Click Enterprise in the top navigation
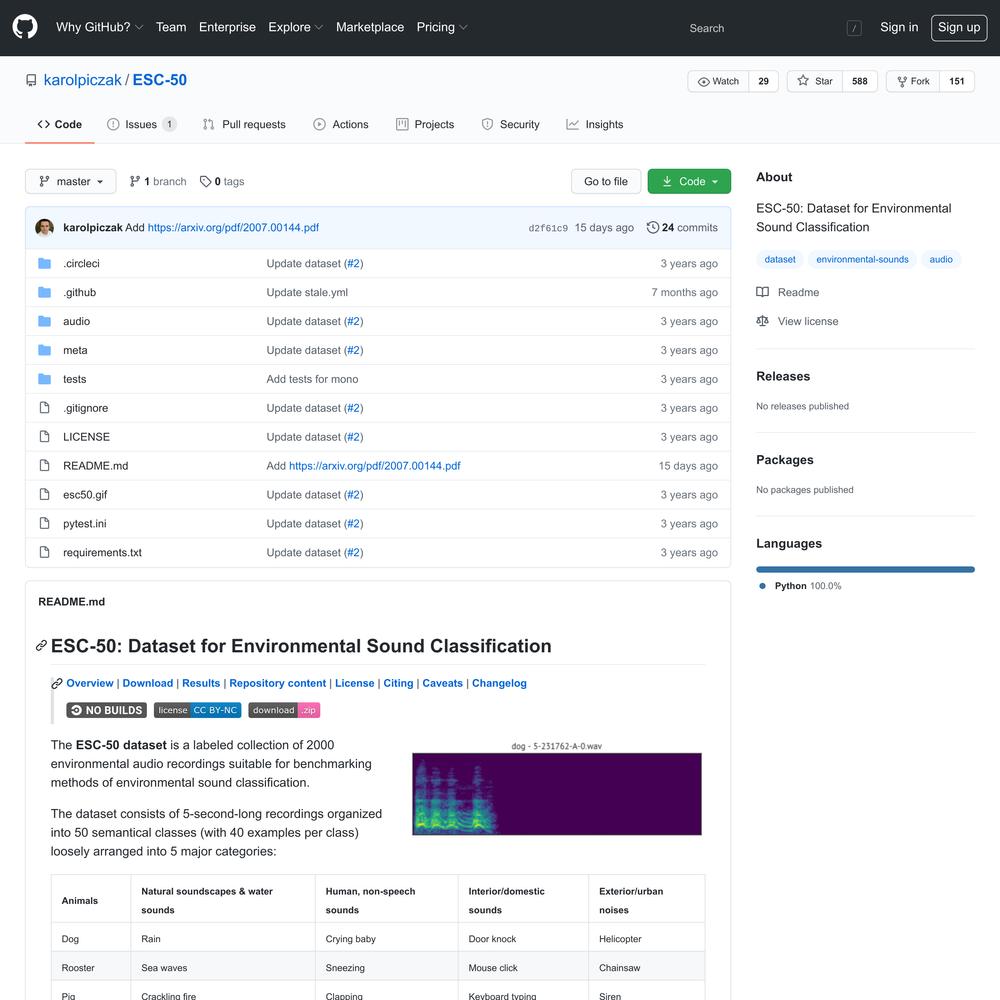 (227, 27)
